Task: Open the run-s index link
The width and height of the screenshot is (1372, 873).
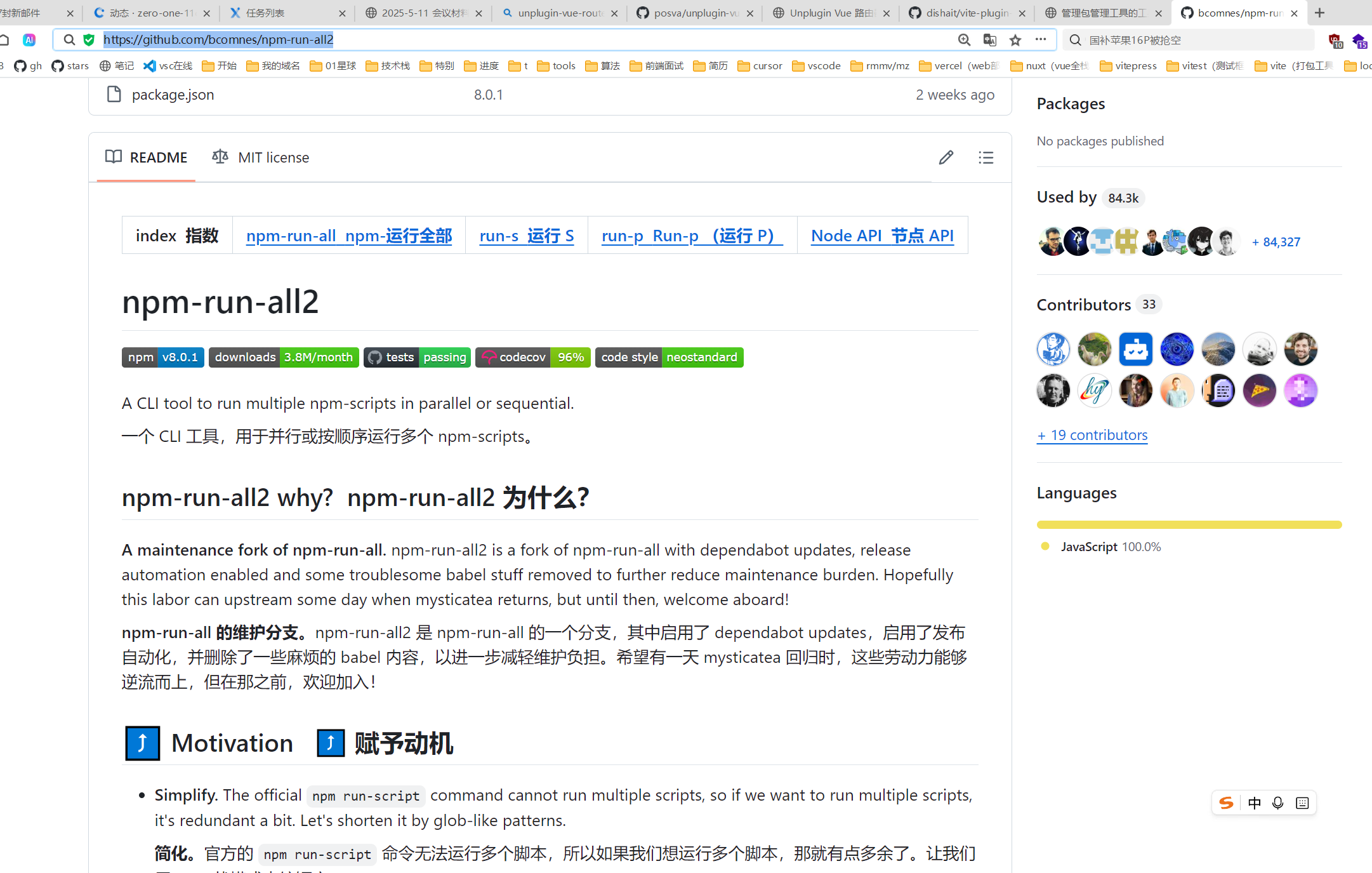Action: pos(527,236)
